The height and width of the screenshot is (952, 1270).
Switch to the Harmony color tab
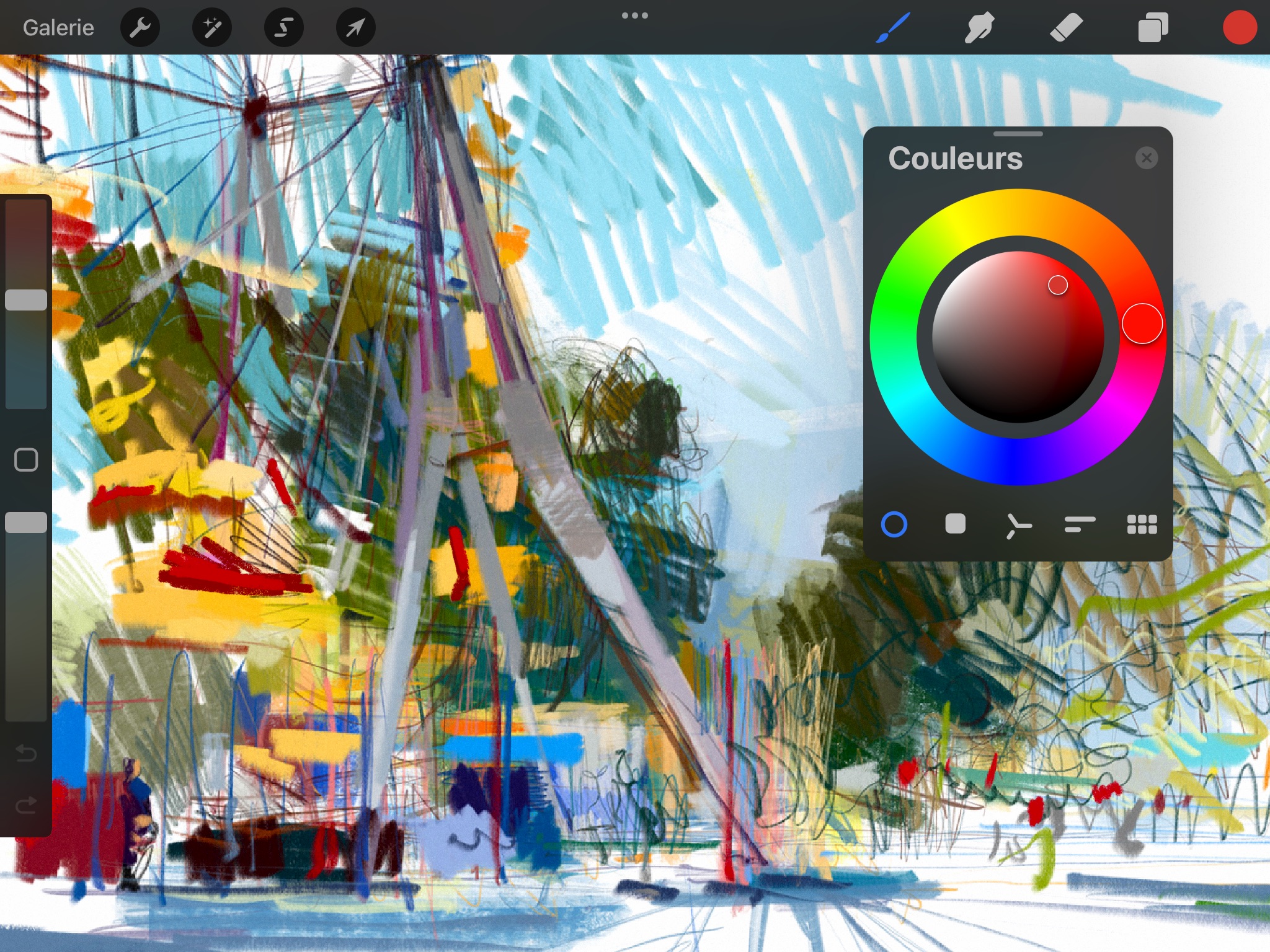[x=1018, y=526]
